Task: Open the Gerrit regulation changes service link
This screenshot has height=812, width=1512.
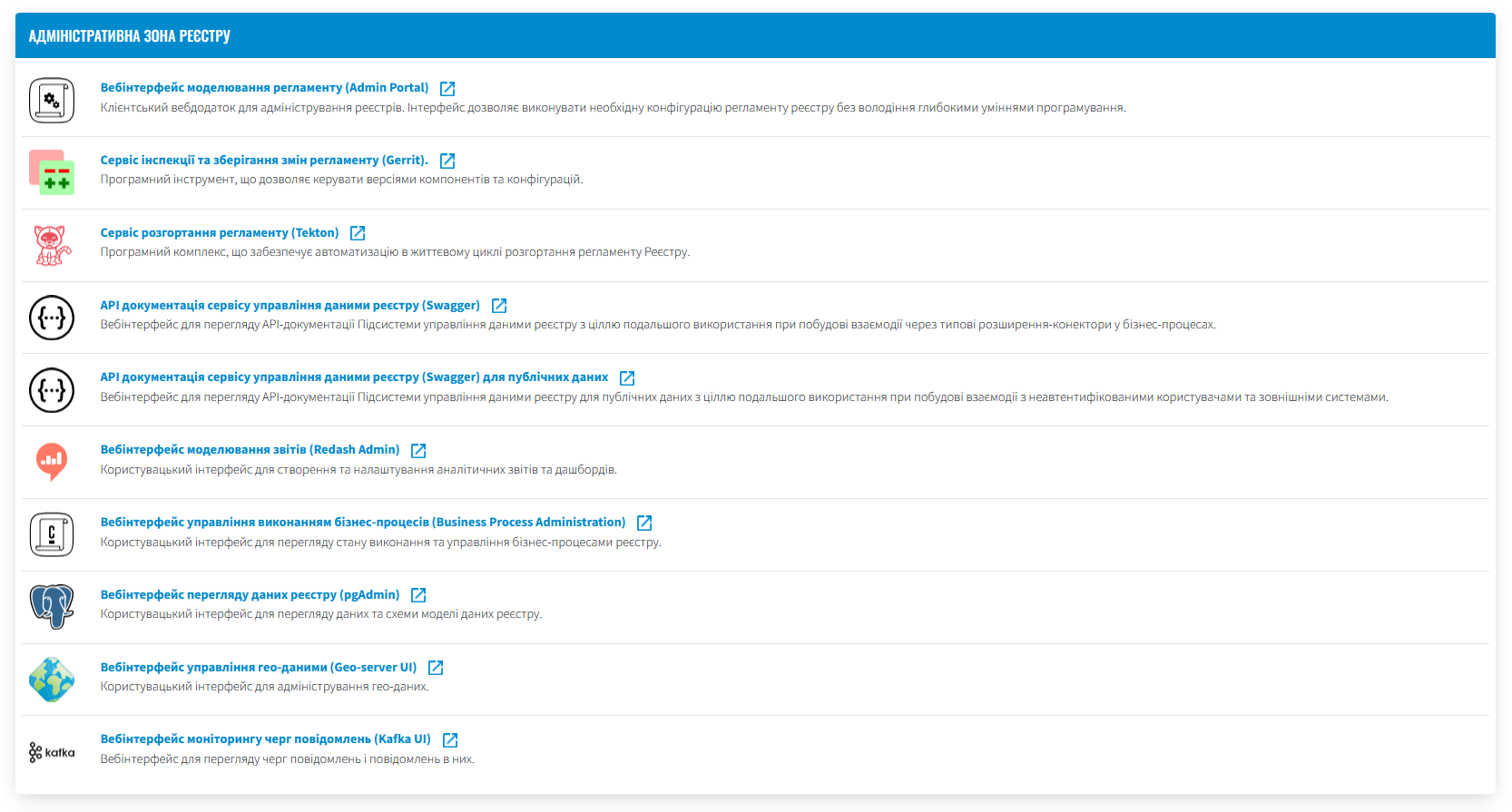Action: click(264, 161)
